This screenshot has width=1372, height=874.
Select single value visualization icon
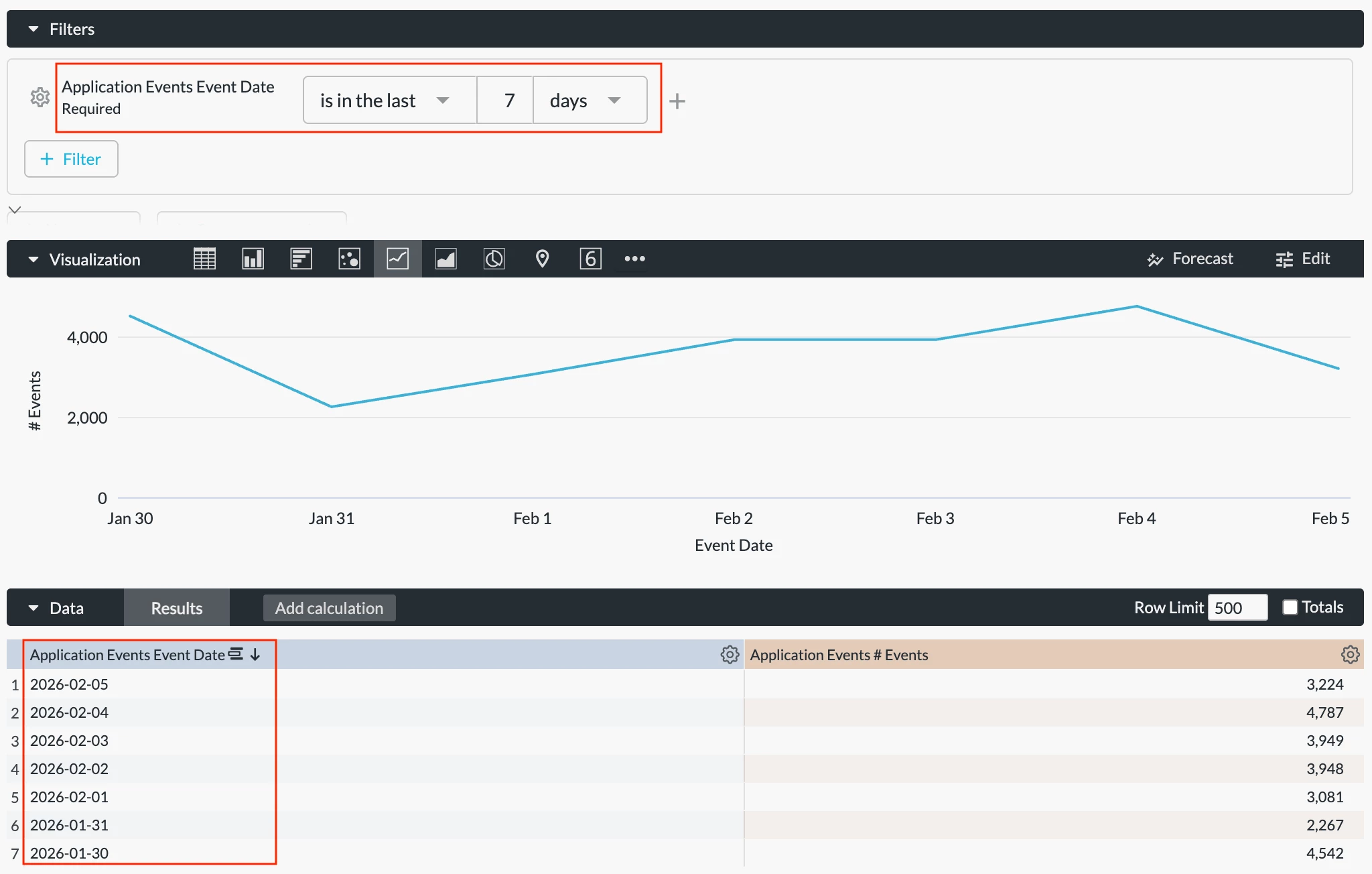pos(590,259)
